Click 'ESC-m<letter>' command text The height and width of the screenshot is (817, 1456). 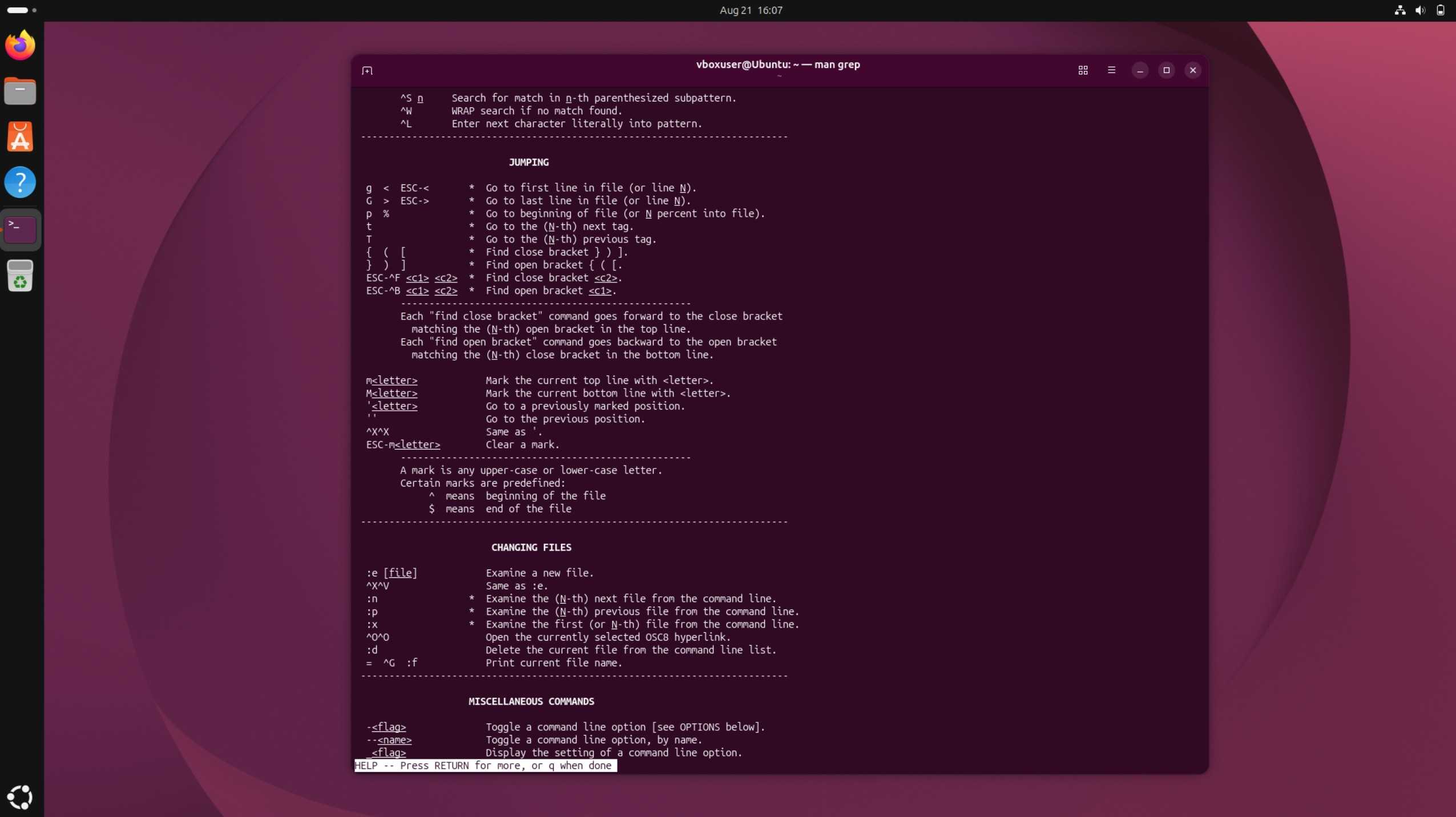tap(403, 444)
